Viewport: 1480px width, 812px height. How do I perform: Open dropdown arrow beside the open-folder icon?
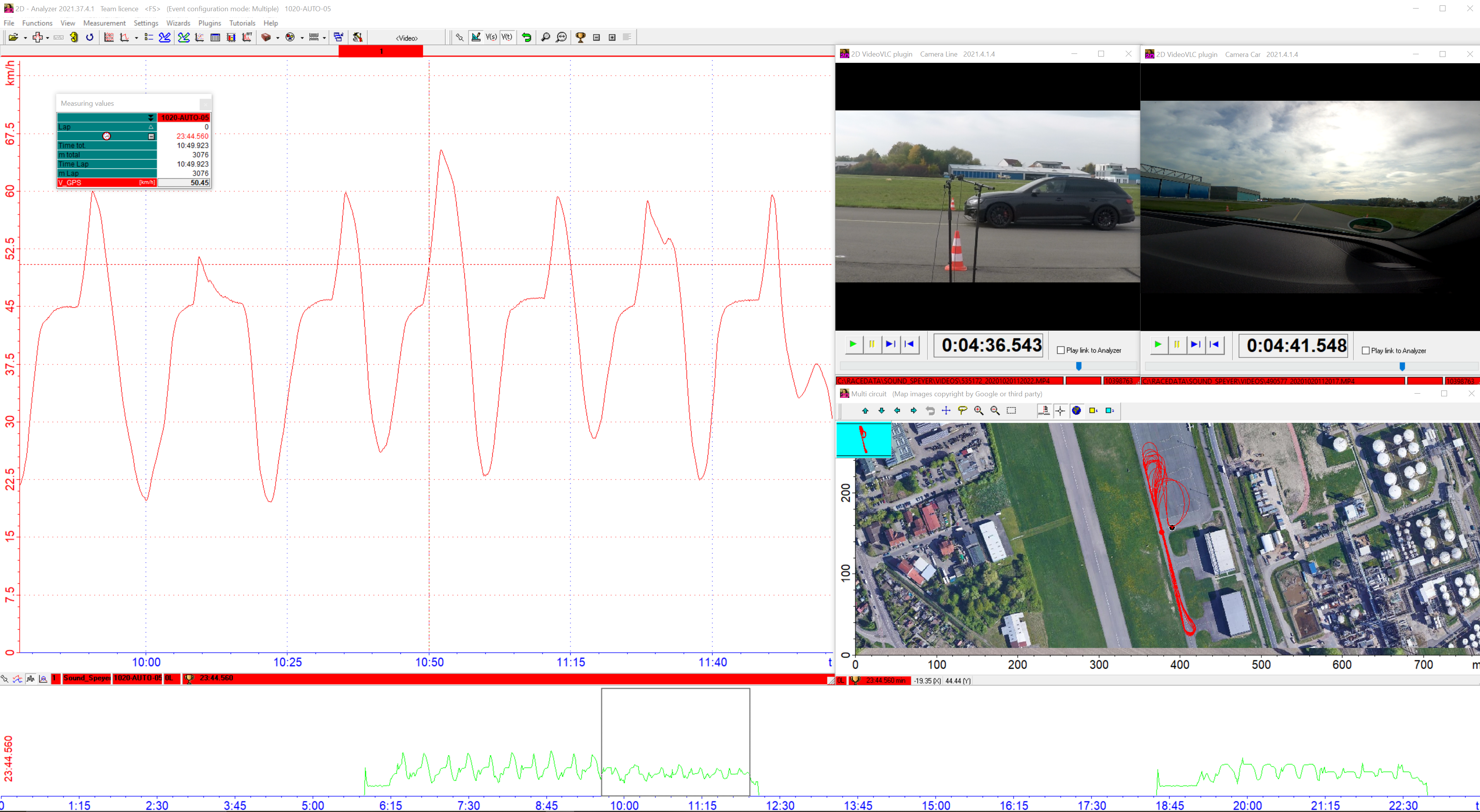click(x=25, y=38)
